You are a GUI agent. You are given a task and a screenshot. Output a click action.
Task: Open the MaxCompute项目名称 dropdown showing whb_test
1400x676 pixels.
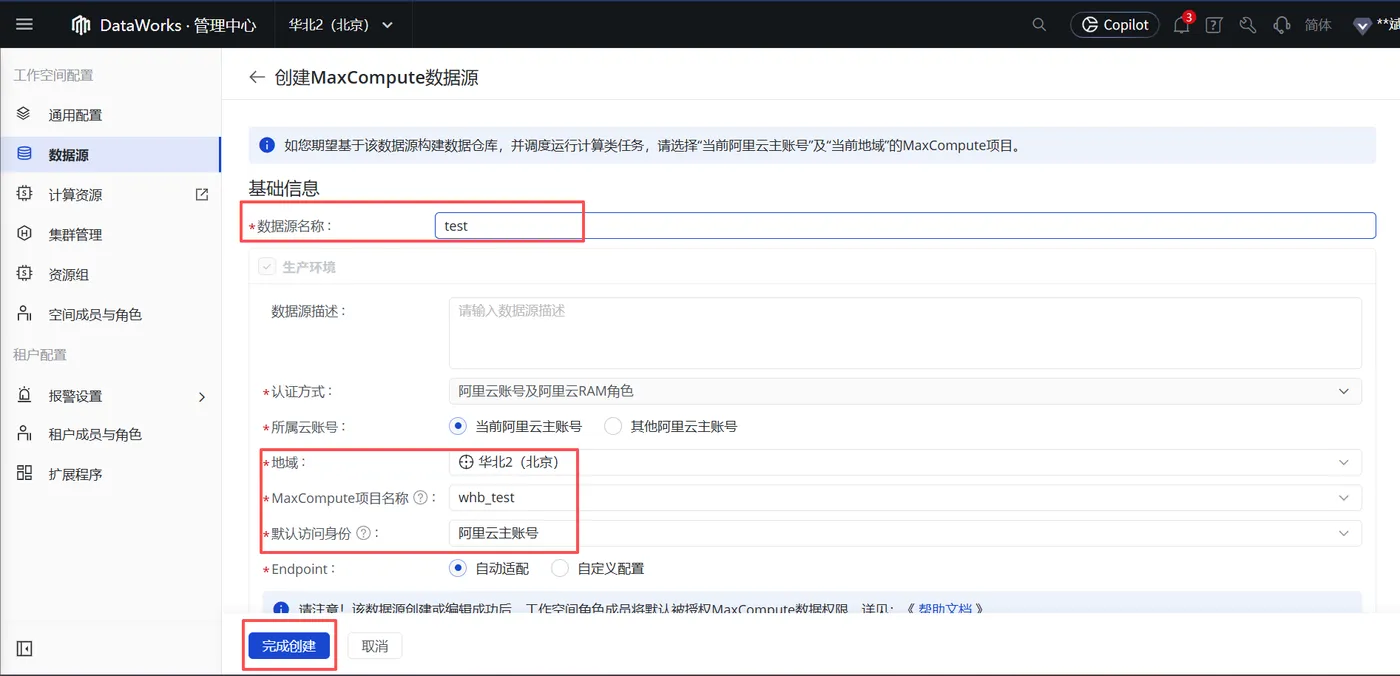(x=905, y=497)
